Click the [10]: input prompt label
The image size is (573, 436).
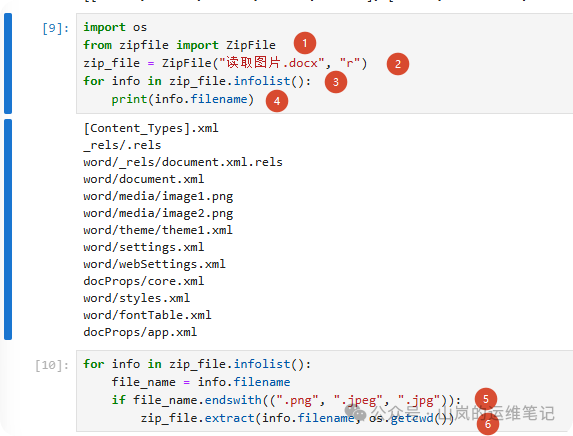tap(52, 365)
